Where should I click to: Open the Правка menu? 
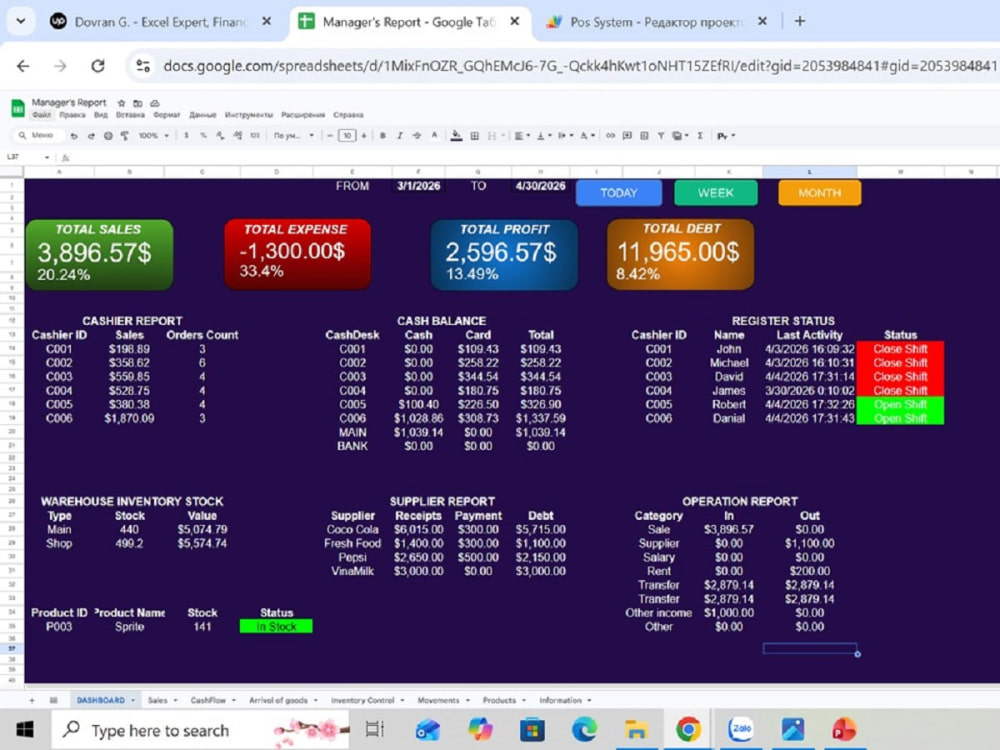pos(72,115)
